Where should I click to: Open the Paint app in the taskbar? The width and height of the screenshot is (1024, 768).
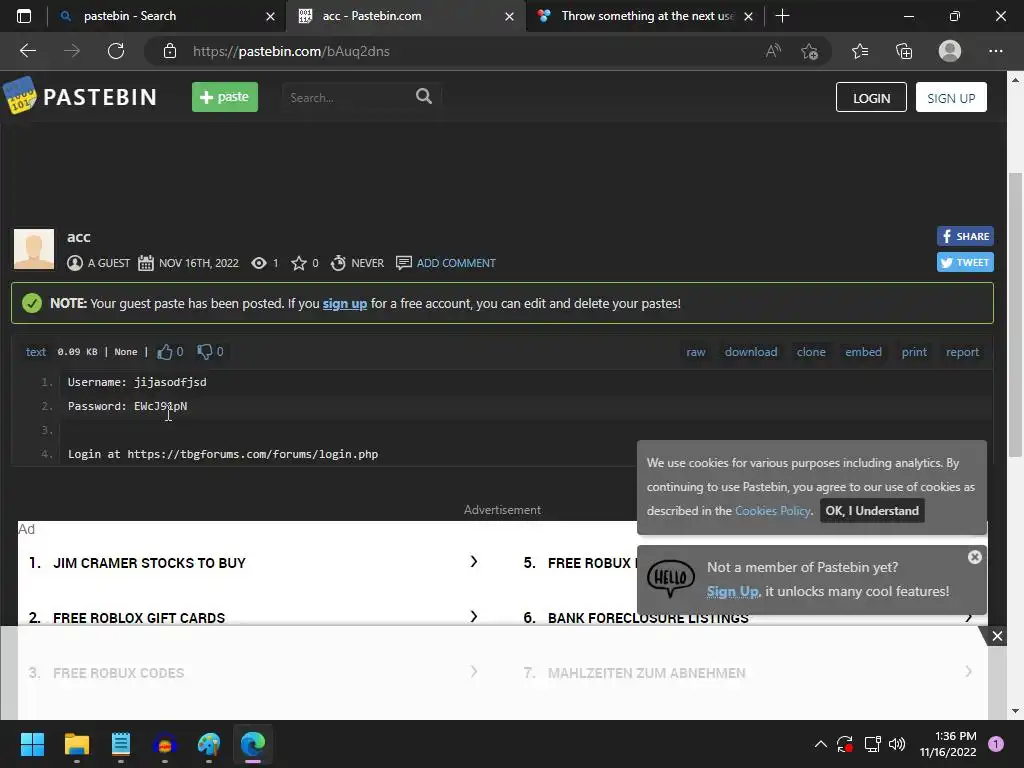pyautogui.click(x=209, y=744)
